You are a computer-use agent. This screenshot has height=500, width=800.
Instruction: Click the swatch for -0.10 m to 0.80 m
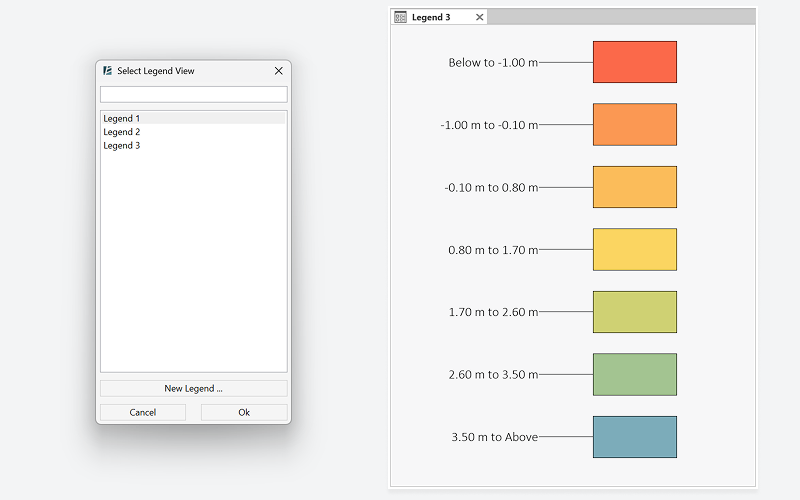click(x=635, y=187)
